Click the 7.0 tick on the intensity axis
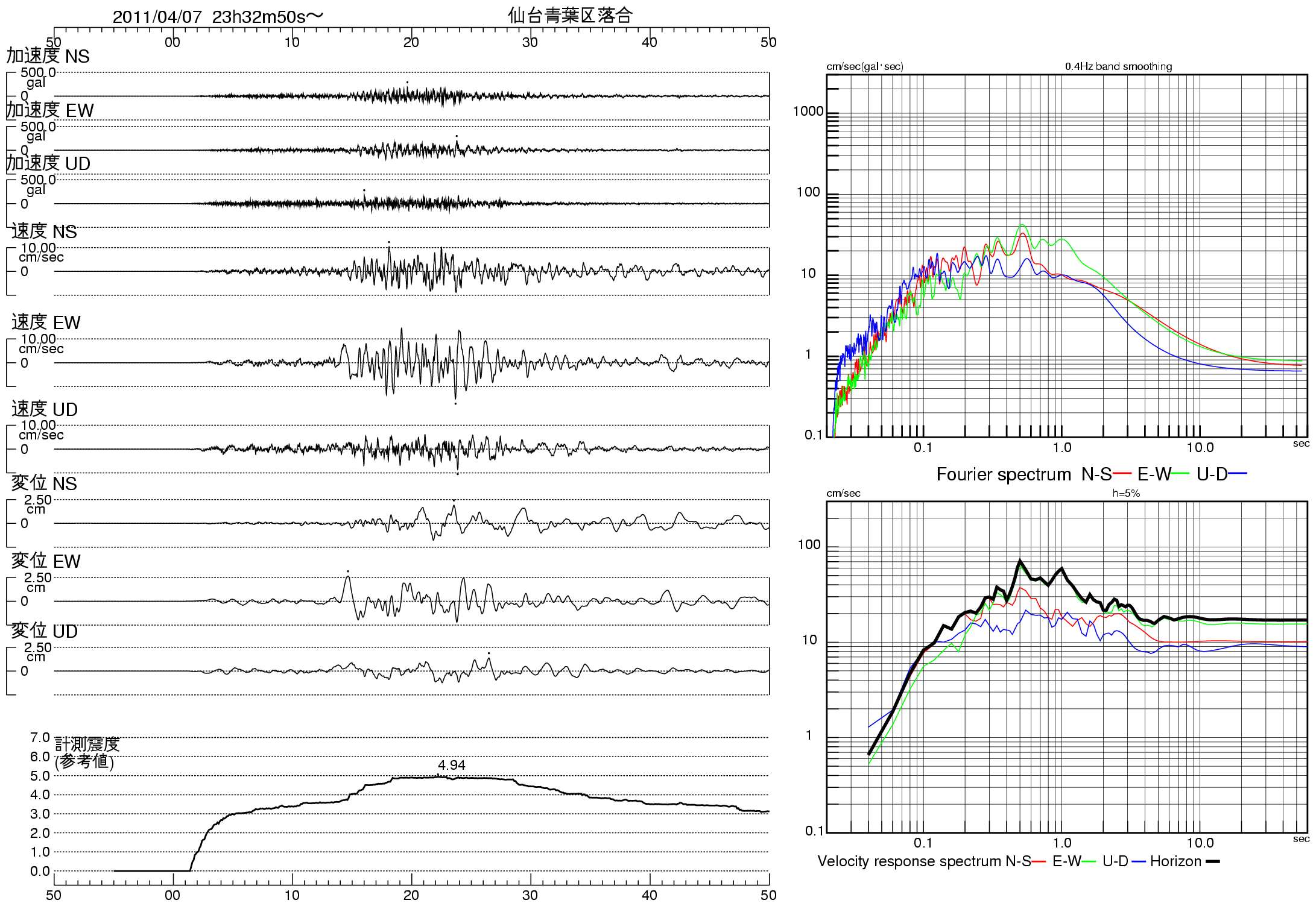 pos(40,738)
